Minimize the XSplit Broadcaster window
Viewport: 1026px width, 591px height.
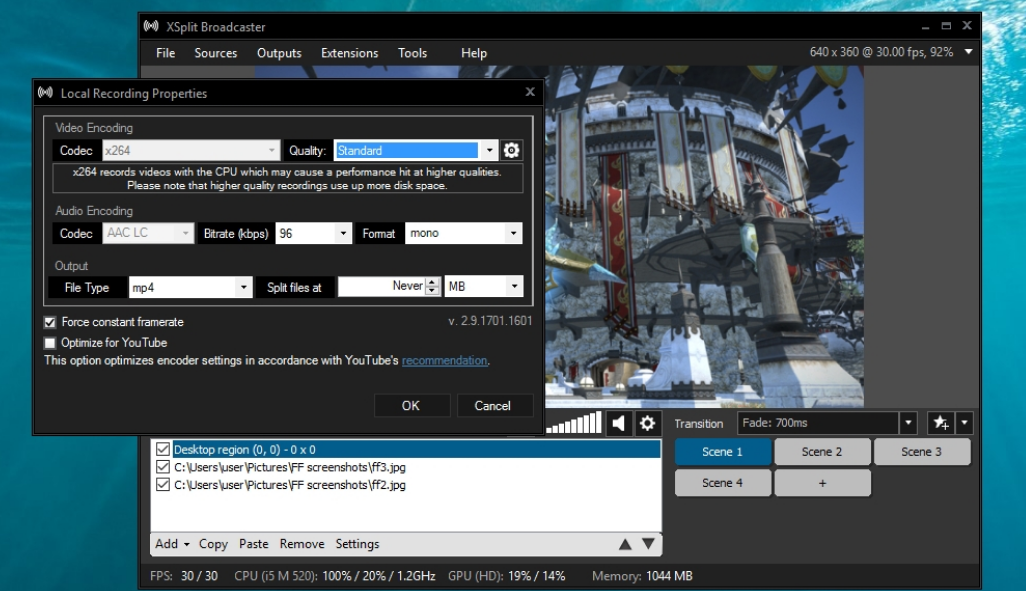925,27
